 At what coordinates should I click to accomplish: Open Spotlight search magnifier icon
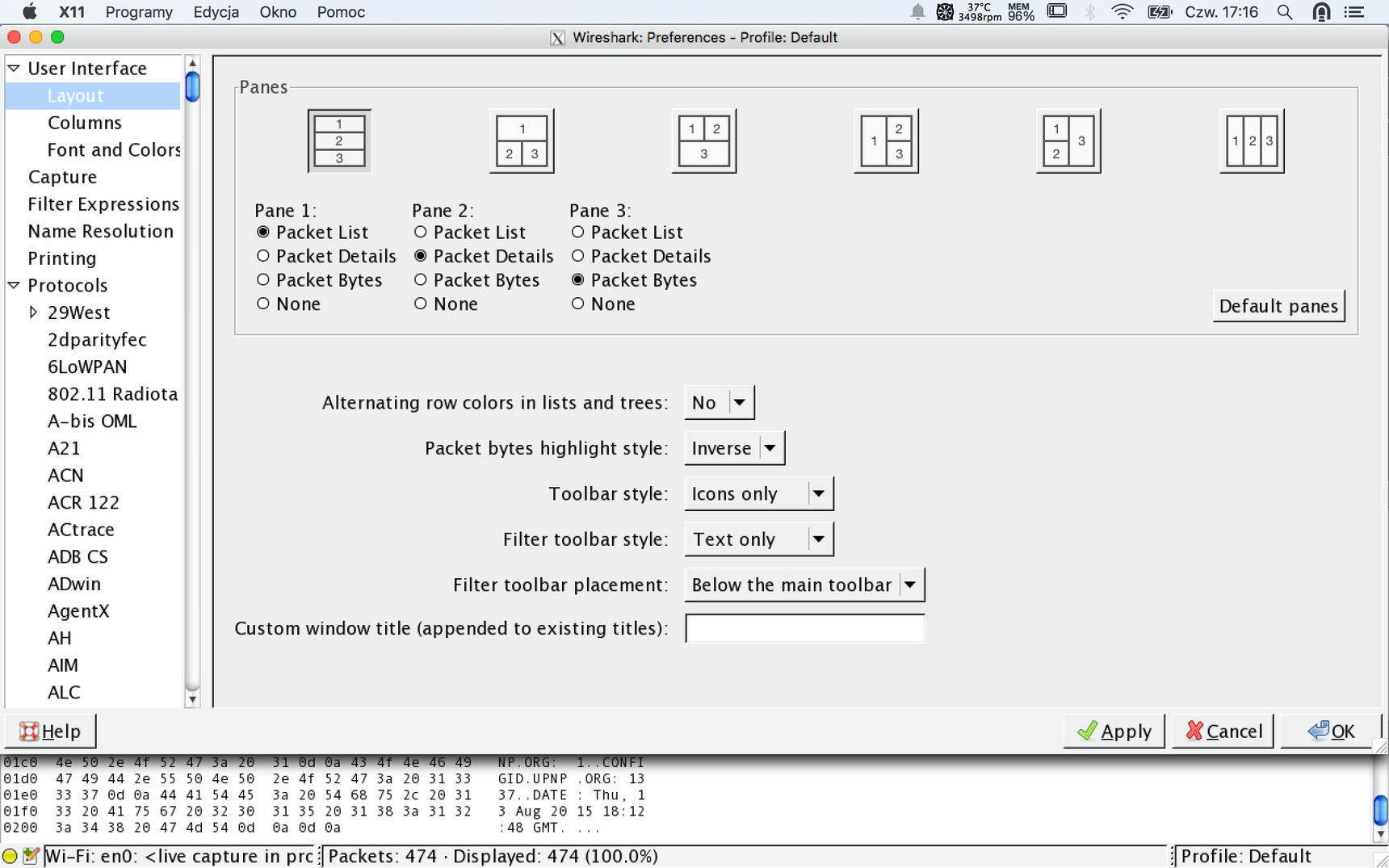(1284, 12)
